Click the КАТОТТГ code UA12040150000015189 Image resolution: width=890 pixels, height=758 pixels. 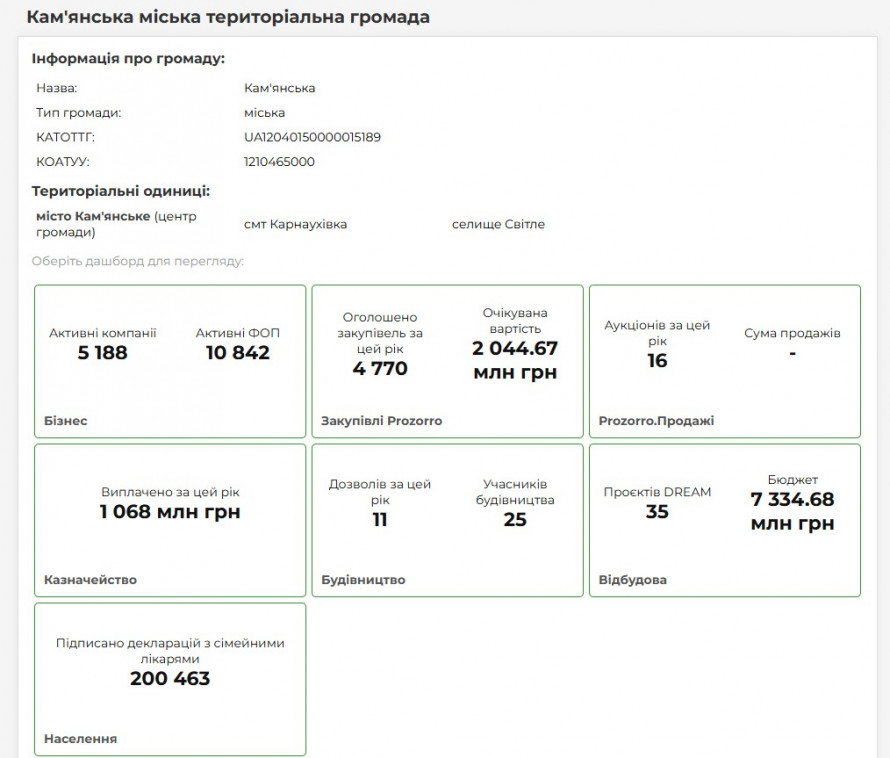pos(312,137)
